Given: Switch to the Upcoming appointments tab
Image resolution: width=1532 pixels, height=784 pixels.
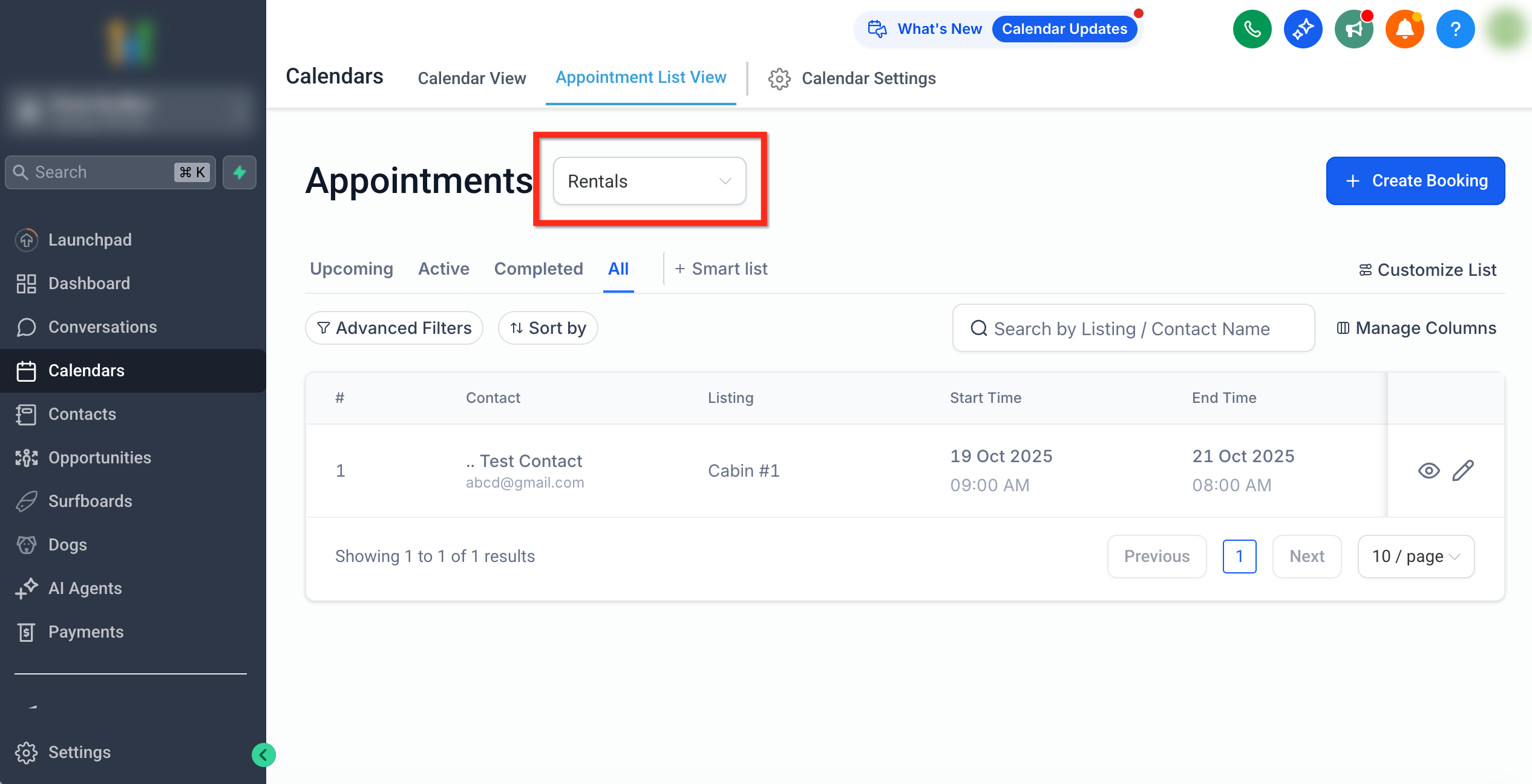Looking at the screenshot, I should tap(351, 269).
